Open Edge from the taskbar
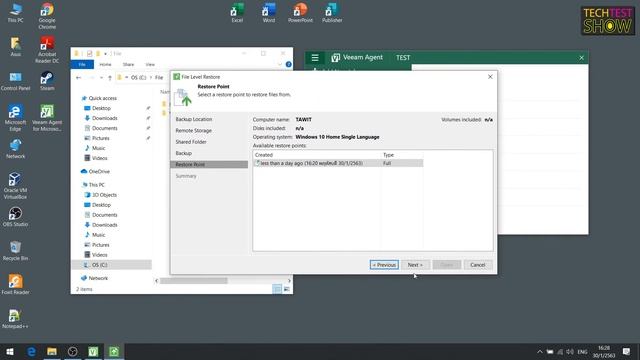Image resolution: width=640 pixels, height=360 pixels. pyautogui.click(x=31, y=351)
